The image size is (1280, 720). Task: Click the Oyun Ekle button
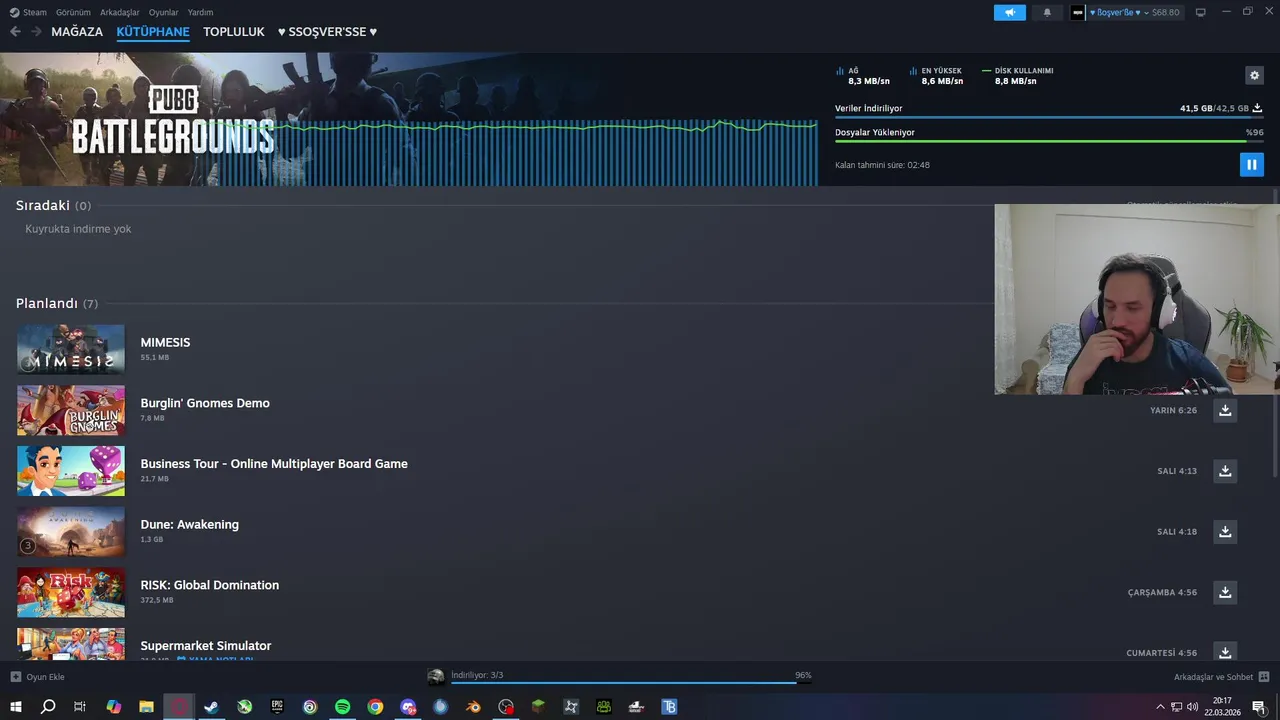pyautogui.click(x=38, y=677)
